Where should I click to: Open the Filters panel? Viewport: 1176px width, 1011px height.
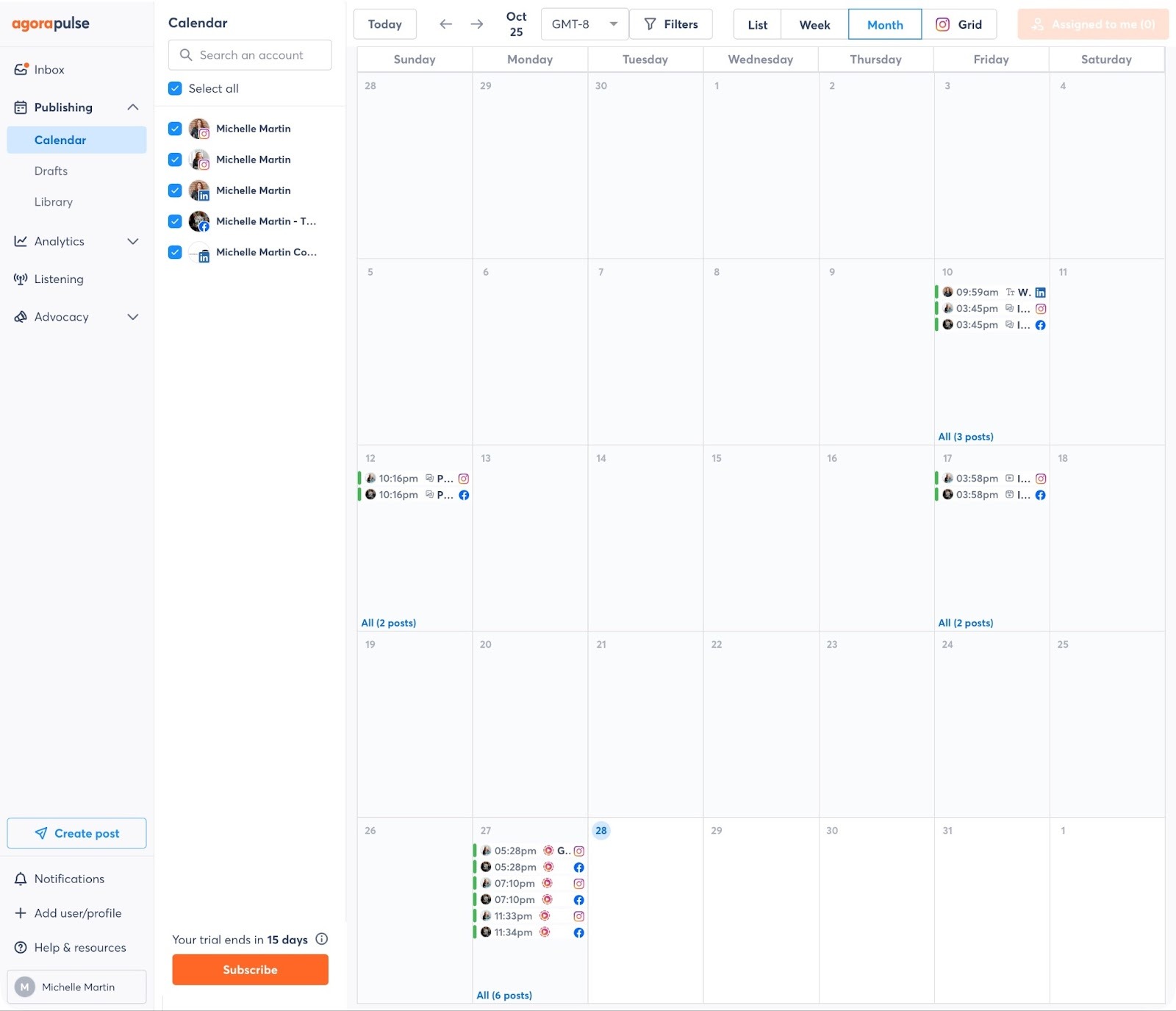coord(670,24)
